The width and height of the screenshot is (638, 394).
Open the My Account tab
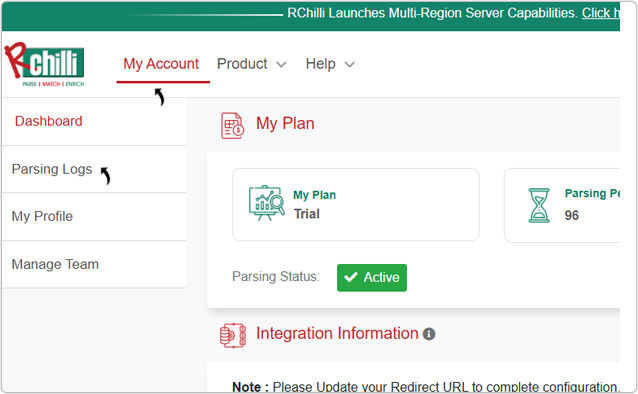pyautogui.click(x=161, y=64)
